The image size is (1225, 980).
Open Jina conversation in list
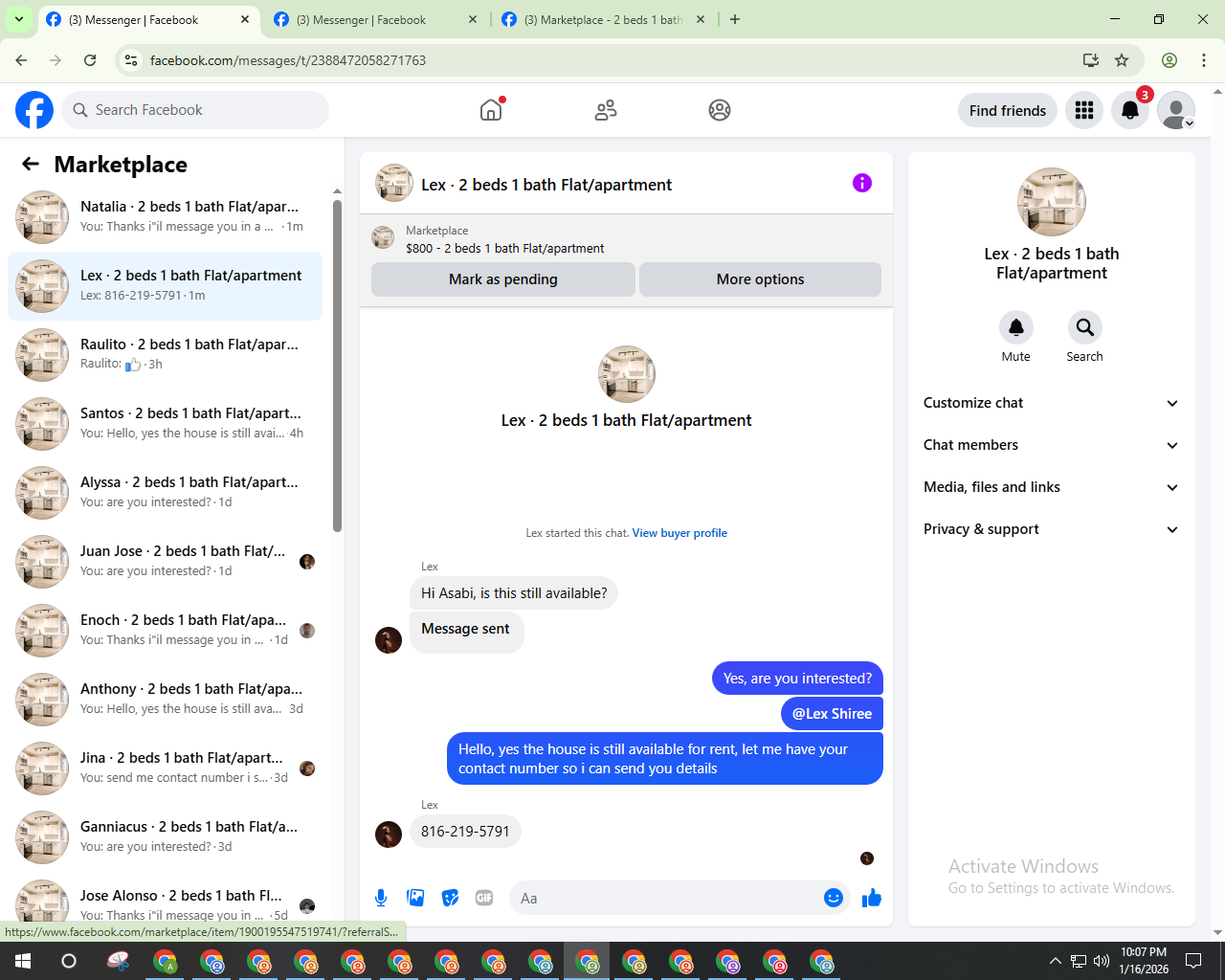coord(165,768)
